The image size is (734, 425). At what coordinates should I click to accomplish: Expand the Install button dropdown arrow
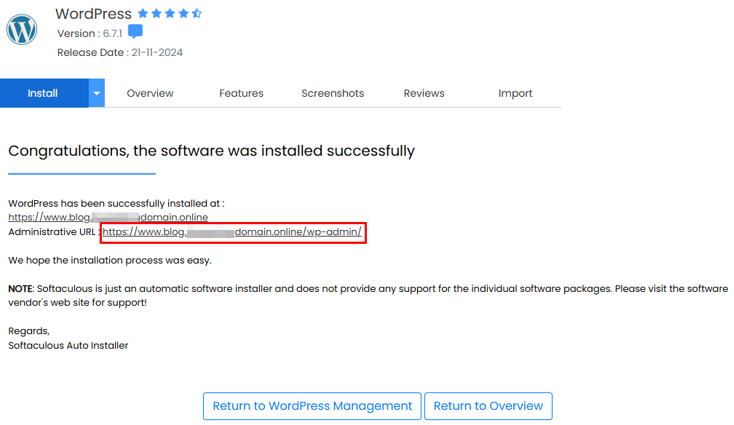[x=96, y=93]
